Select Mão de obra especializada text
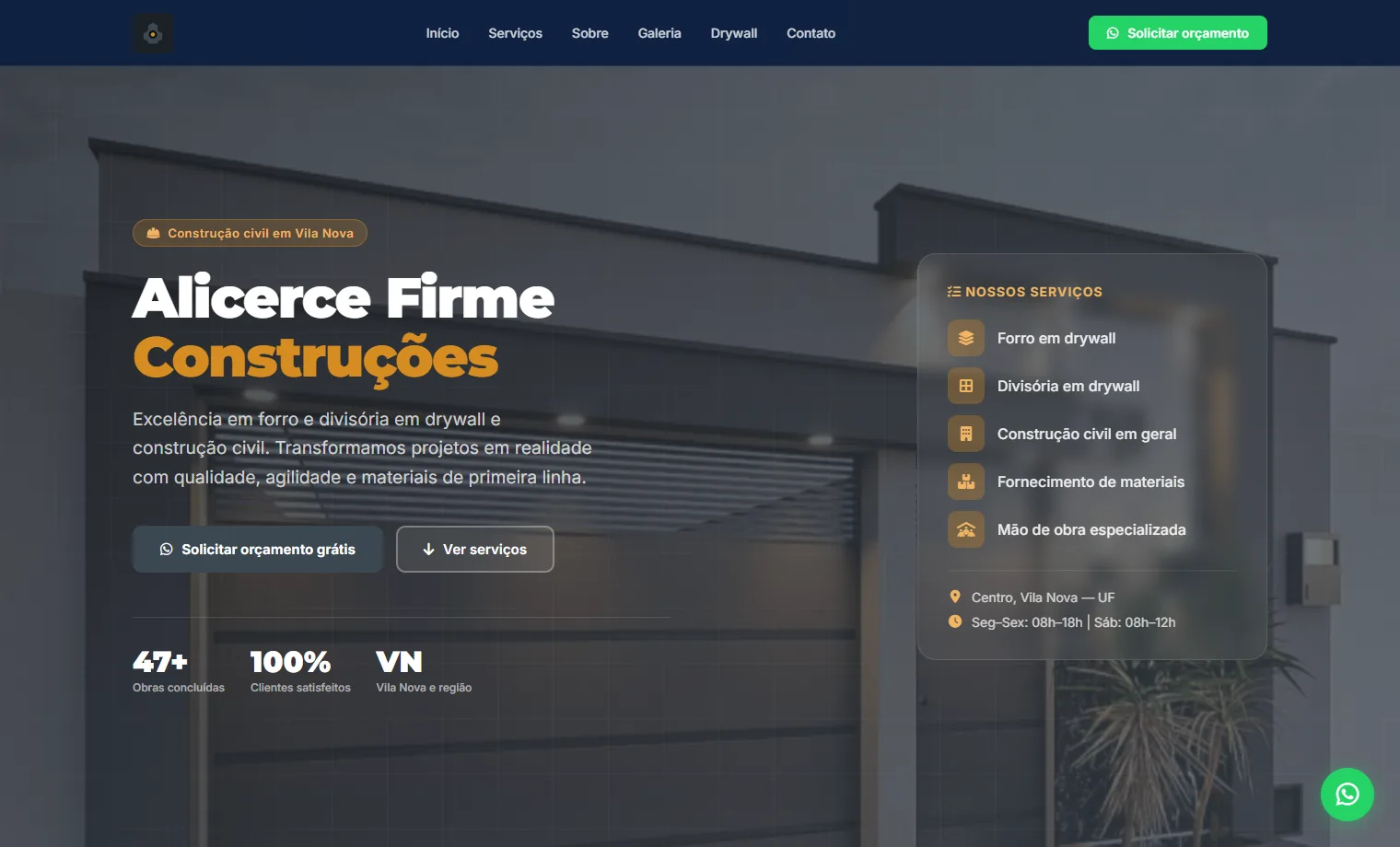The image size is (1400, 847). click(1091, 529)
